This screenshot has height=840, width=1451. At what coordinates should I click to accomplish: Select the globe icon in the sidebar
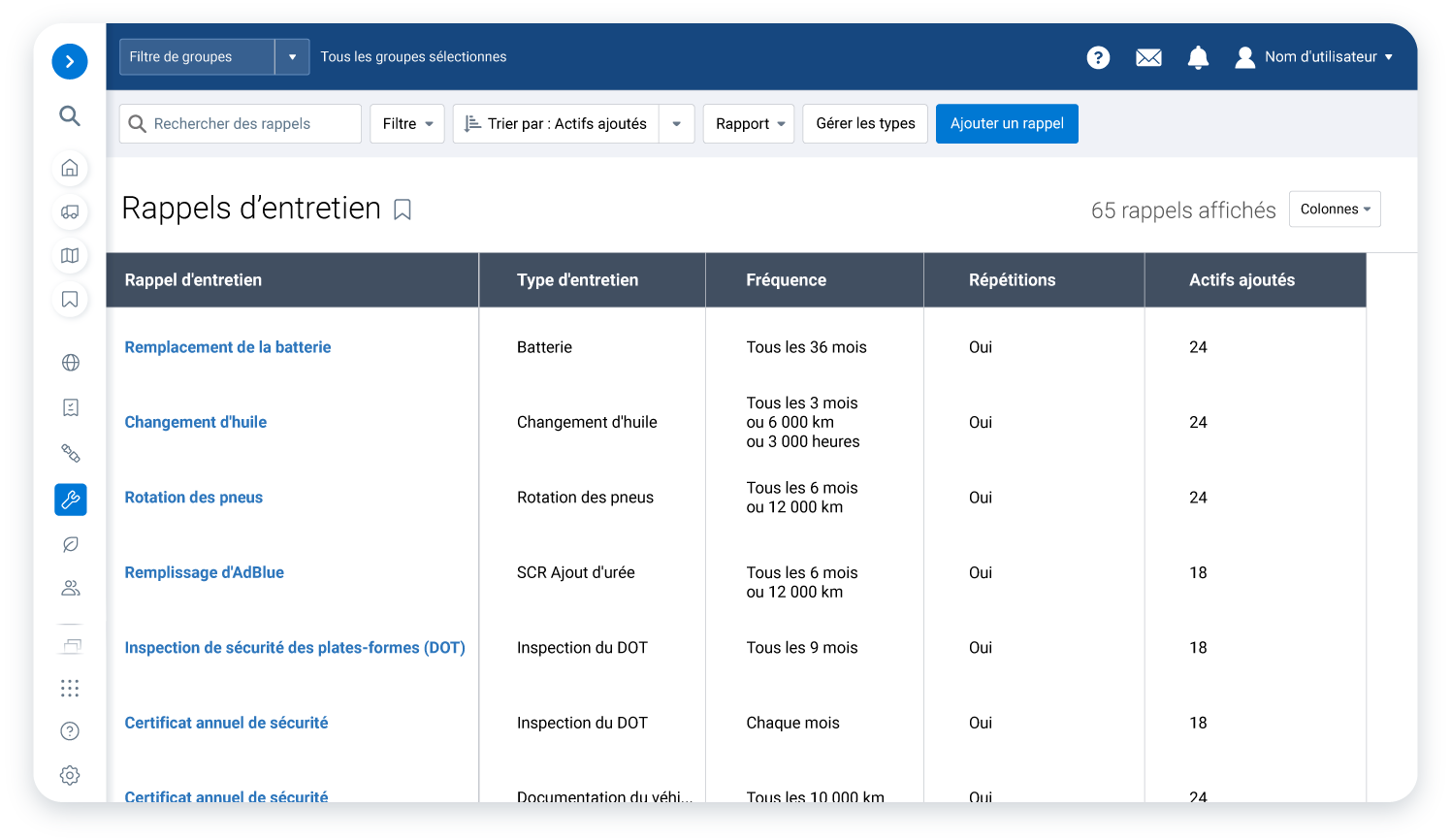69,362
